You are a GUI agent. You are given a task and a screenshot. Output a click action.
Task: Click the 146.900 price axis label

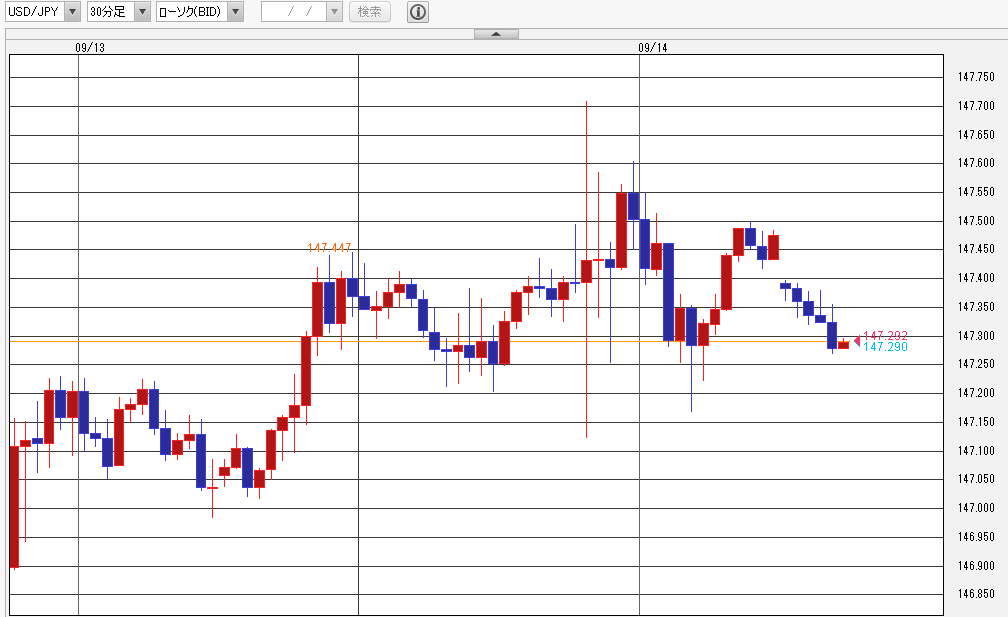pos(976,566)
